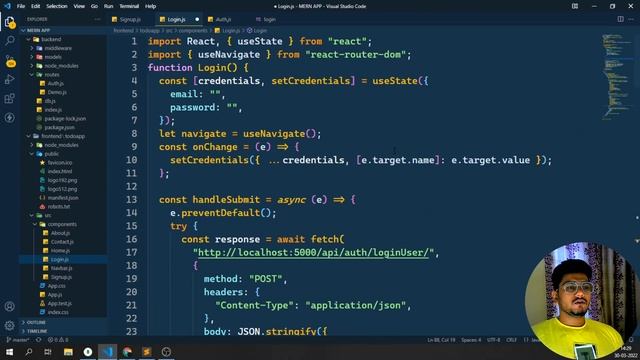640x360 pixels.
Task: Open db.js in the backend folder
Action: (x=50, y=101)
